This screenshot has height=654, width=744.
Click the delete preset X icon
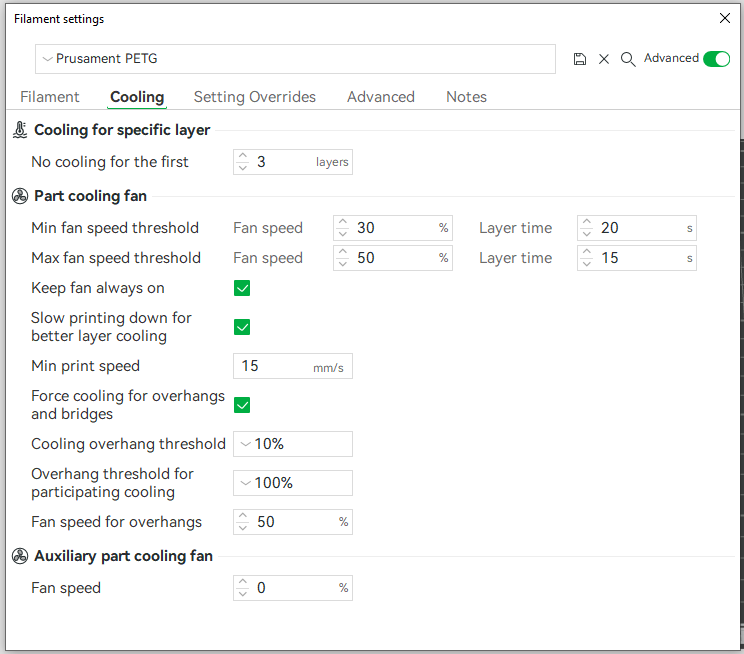(604, 59)
